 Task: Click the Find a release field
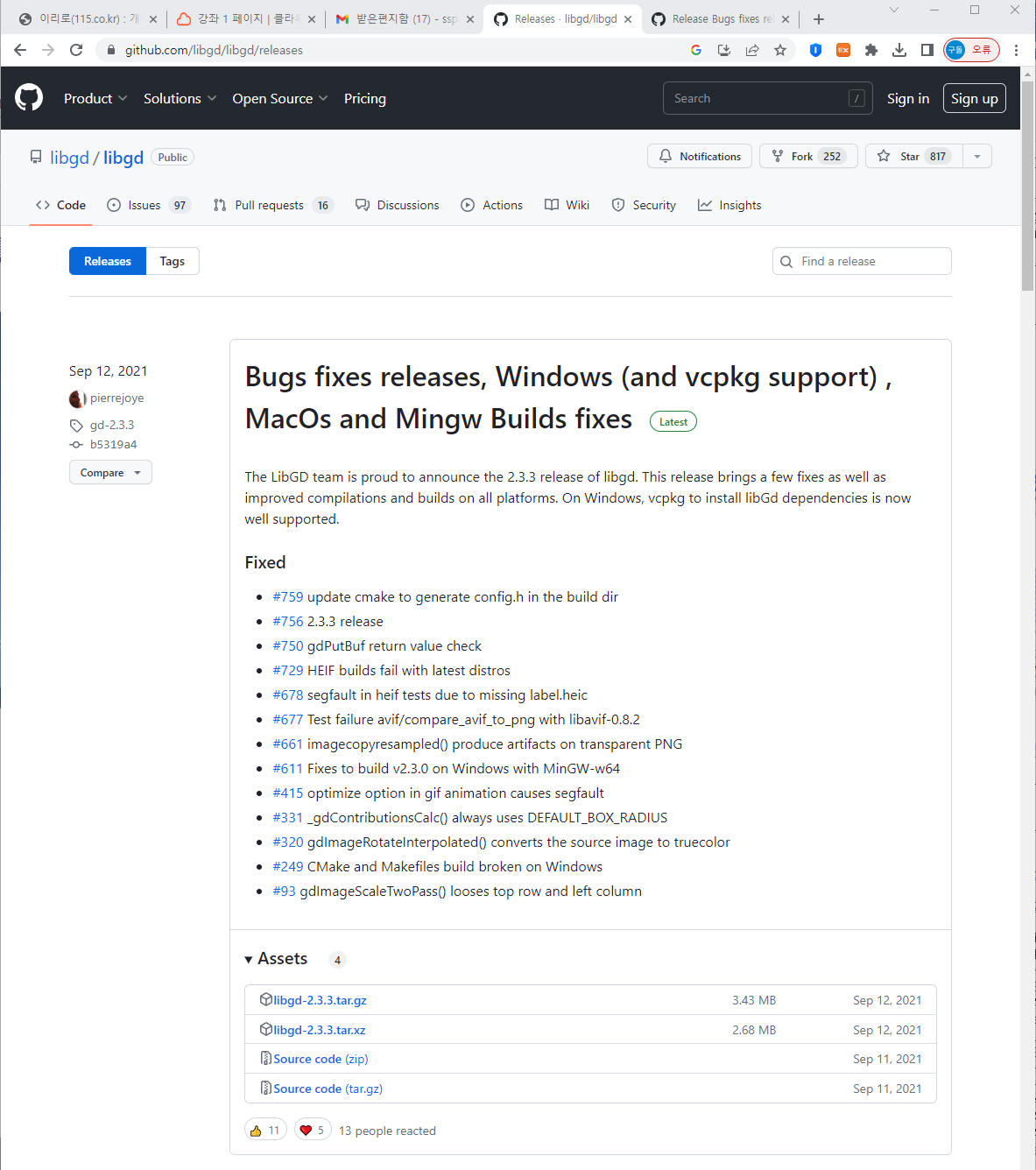(862, 261)
